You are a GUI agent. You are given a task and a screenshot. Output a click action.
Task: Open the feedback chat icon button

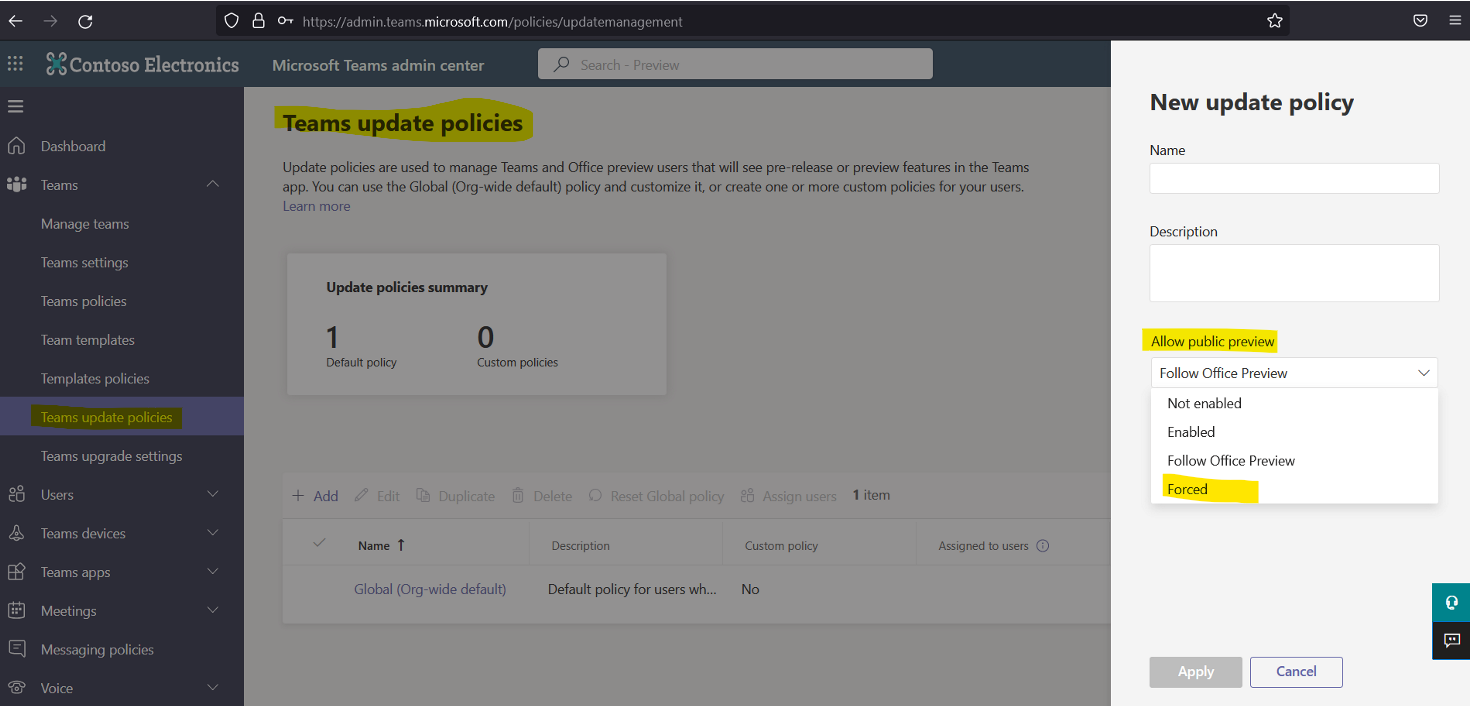(1452, 640)
